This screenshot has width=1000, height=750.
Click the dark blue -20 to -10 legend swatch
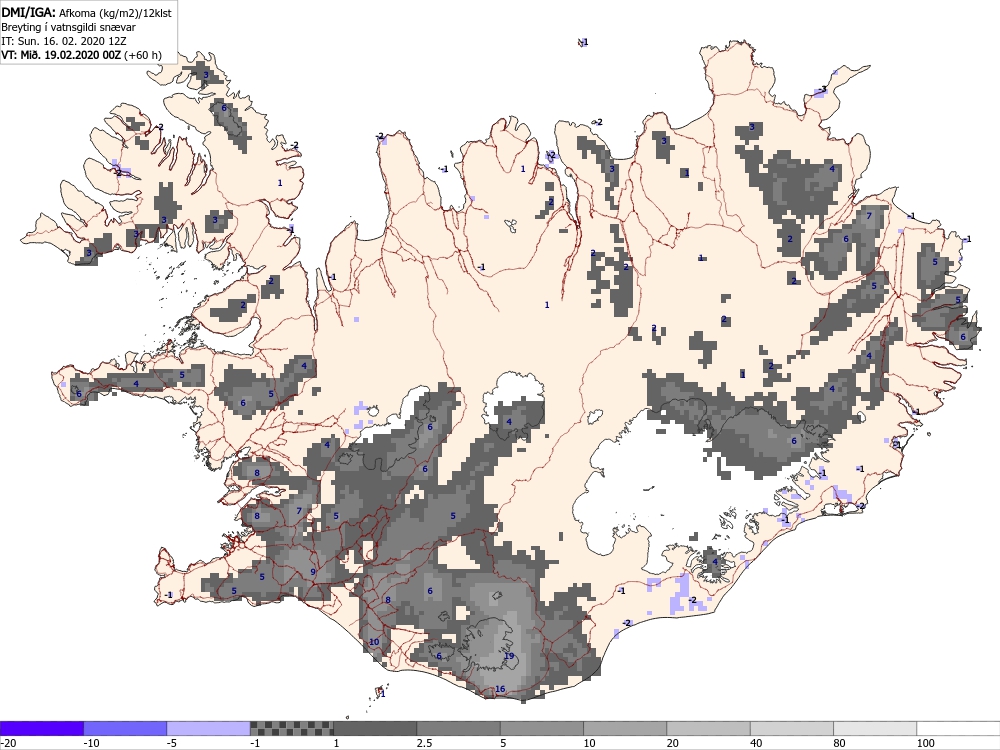41,728
